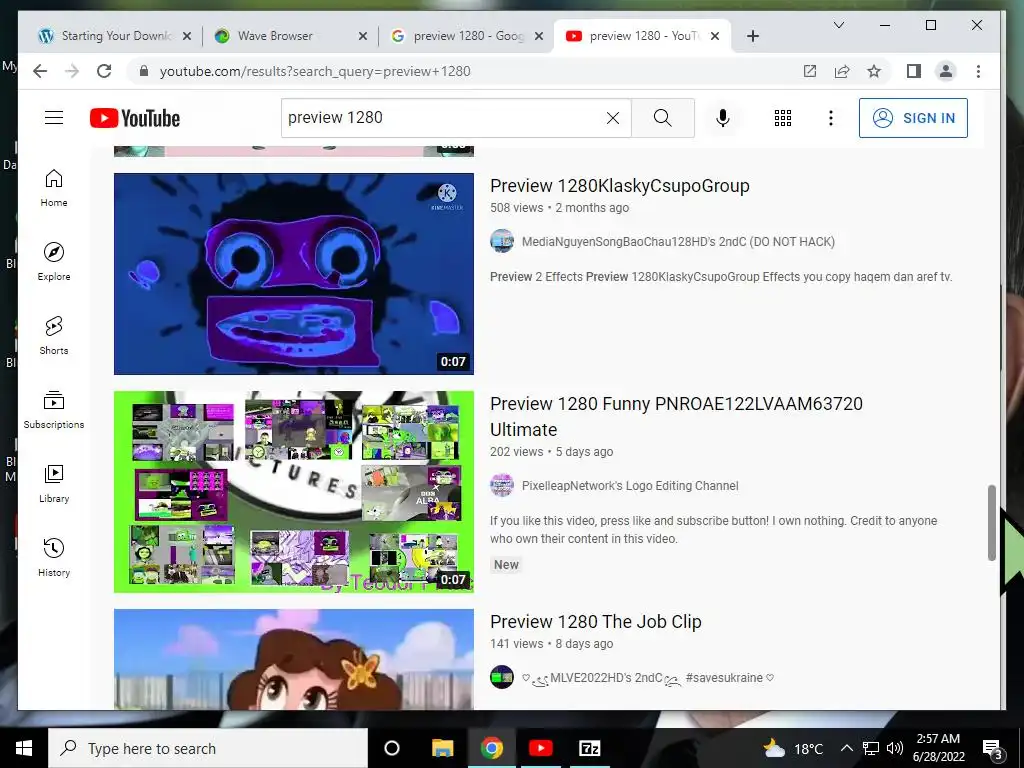Open YouTube app on taskbar
This screenshot has height=768, width=1024.
[541, 748]
